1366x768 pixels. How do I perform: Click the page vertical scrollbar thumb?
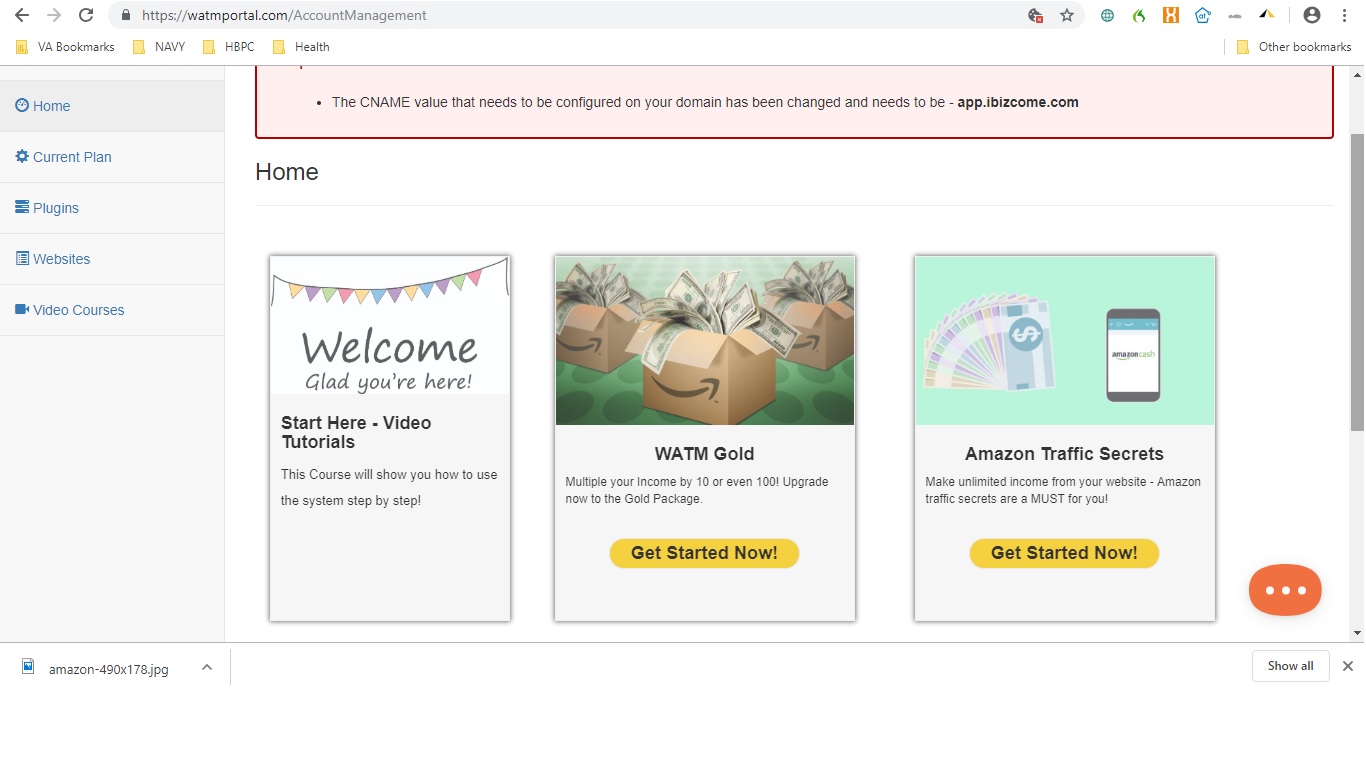pyautogui.click(x=1357, y=282)
